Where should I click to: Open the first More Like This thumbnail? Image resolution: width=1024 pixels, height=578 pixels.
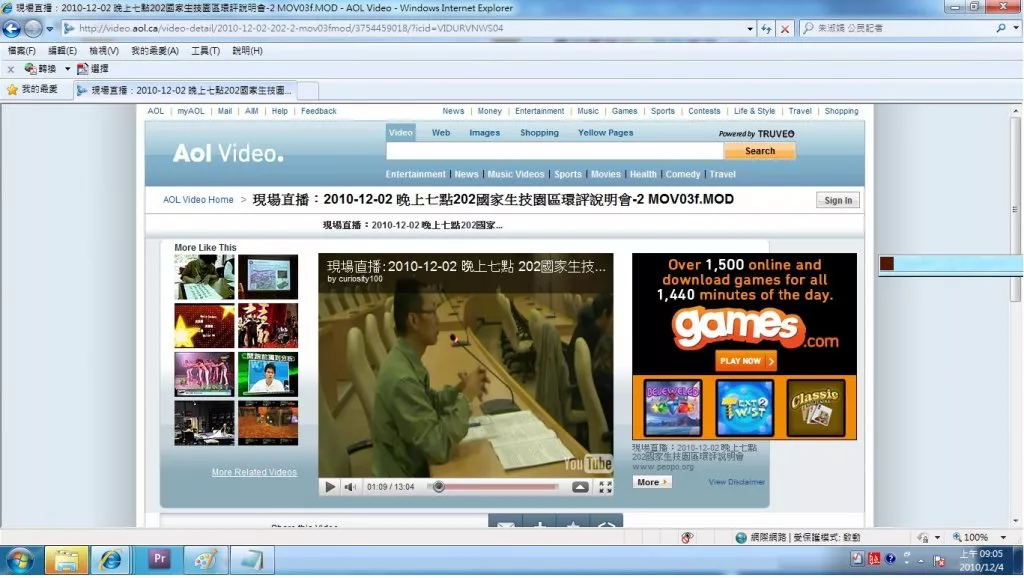(x=204, y=277)
